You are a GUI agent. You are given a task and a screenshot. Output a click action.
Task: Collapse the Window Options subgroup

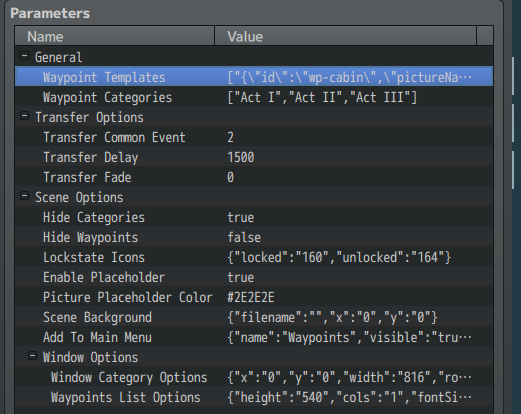tap(32, 356)
